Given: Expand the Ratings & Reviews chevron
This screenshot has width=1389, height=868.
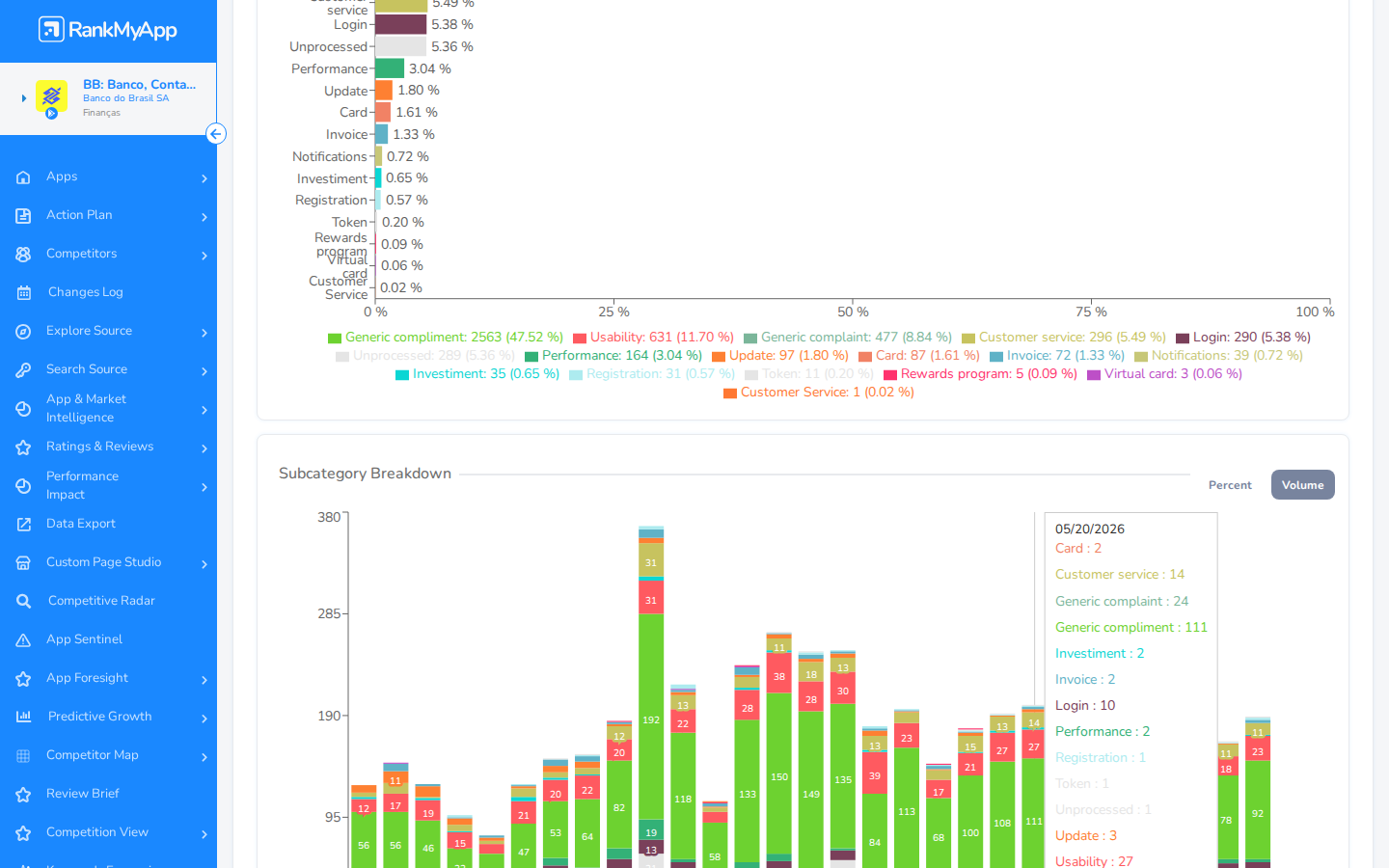Looking at the screenshot, I should 204,448.
